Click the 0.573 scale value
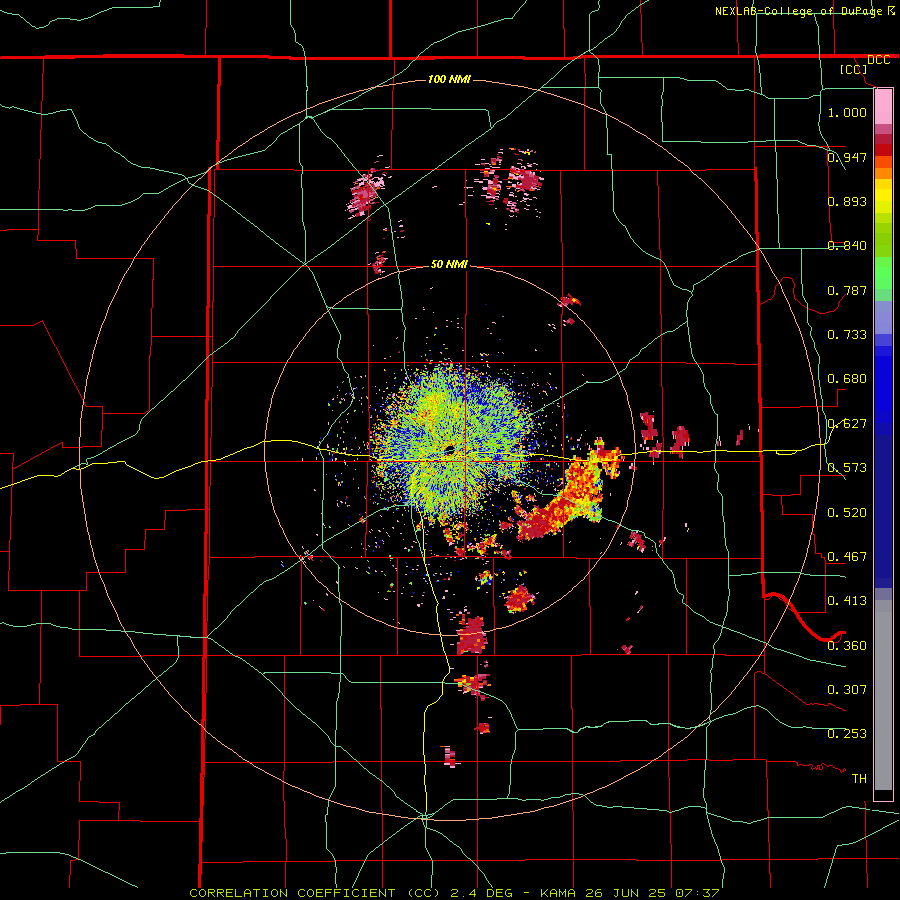 (847, 467)
